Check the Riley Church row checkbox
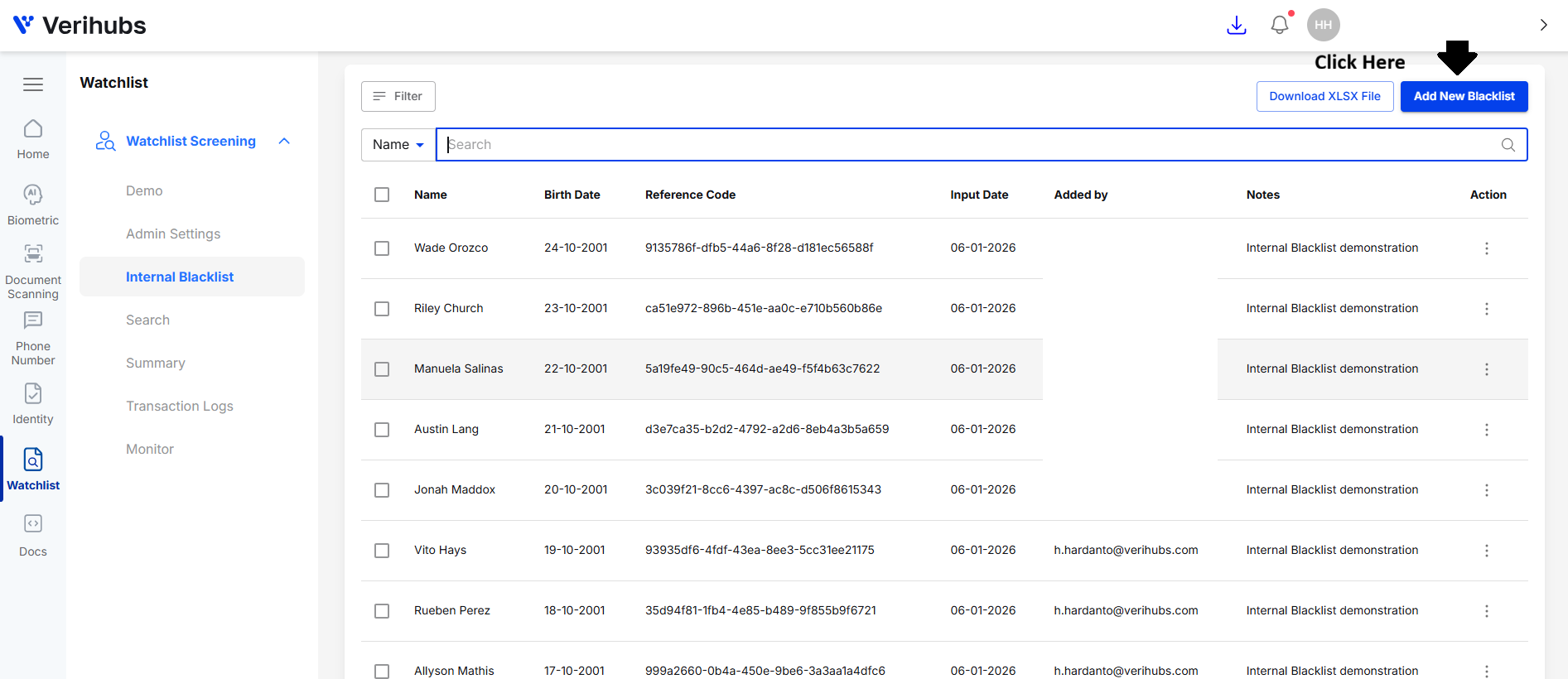The width and height of the screenshot is (1568, 679). pos(382,309)
